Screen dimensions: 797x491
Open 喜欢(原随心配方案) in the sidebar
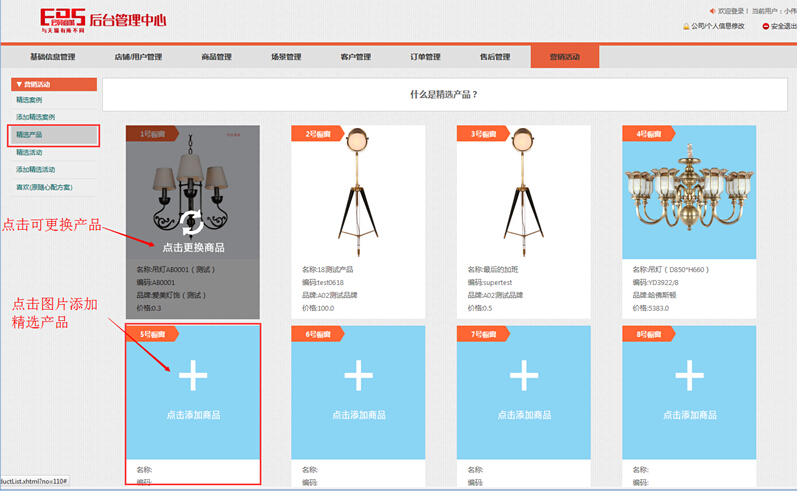pyautogui.click(x=44, y=188)
